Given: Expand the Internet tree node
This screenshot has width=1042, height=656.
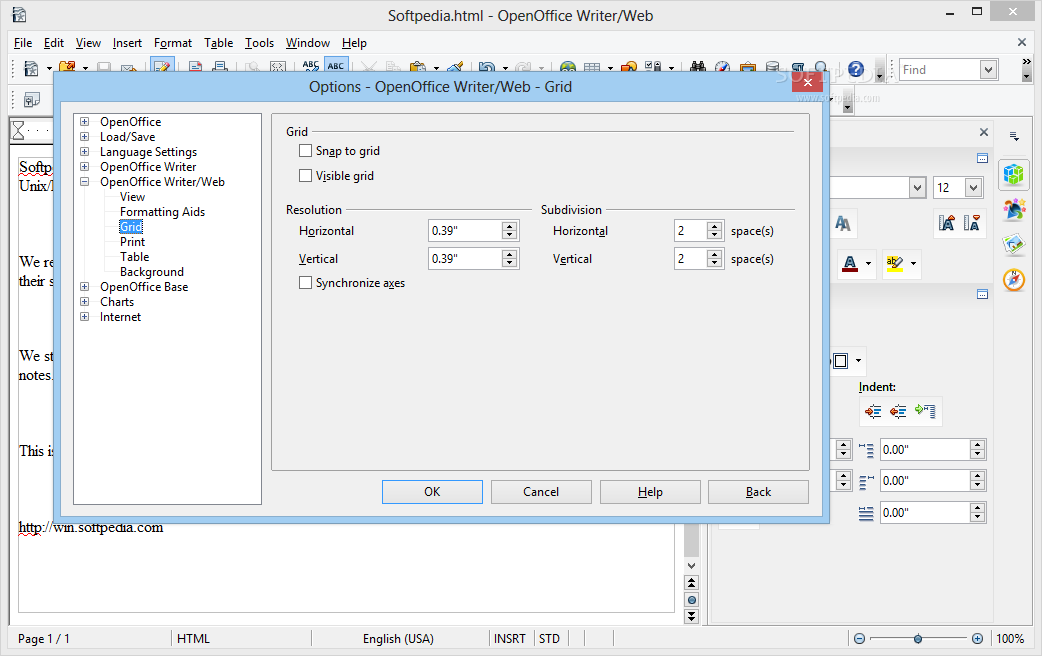Looking at the screenshot, I should click(x=84, y=316).
